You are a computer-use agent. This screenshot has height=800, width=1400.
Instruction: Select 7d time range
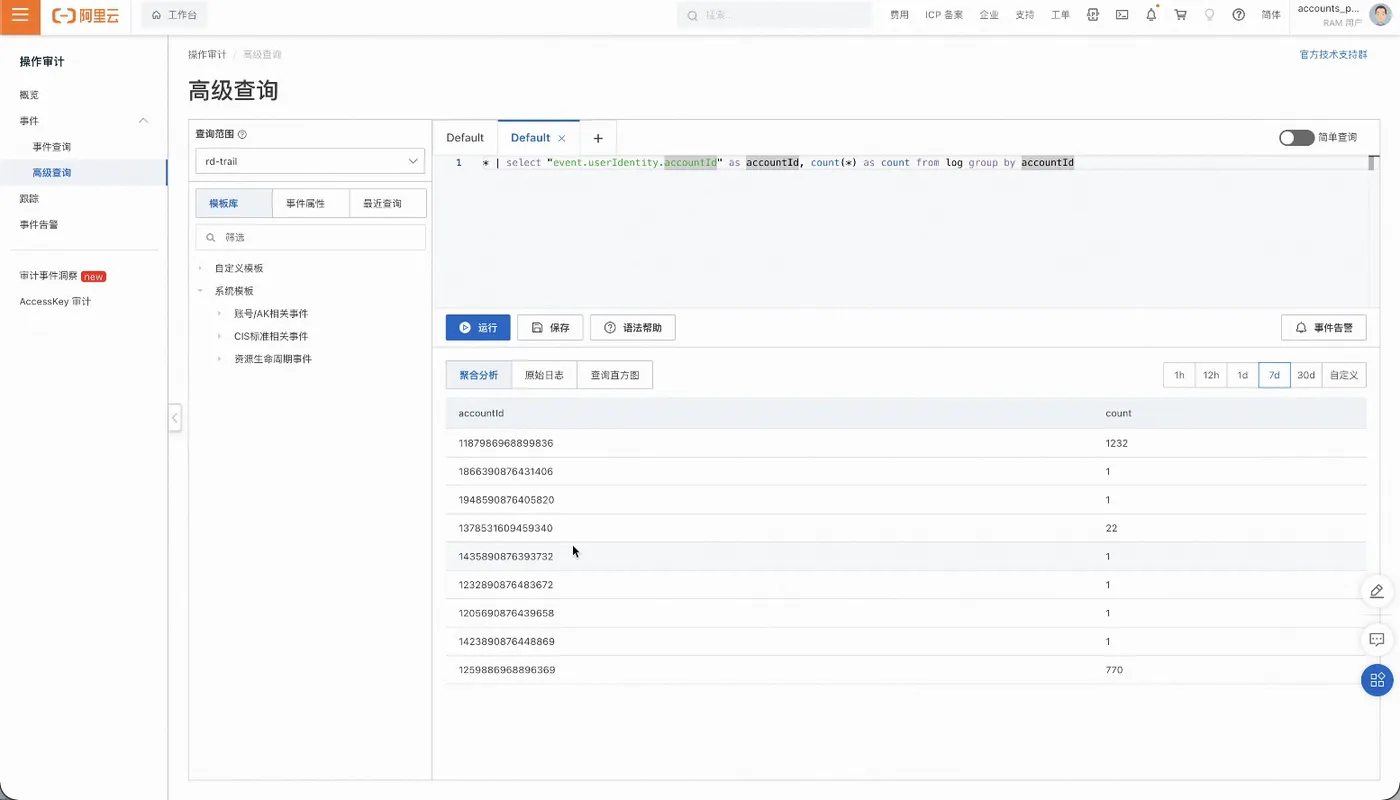pos(1274,375)
